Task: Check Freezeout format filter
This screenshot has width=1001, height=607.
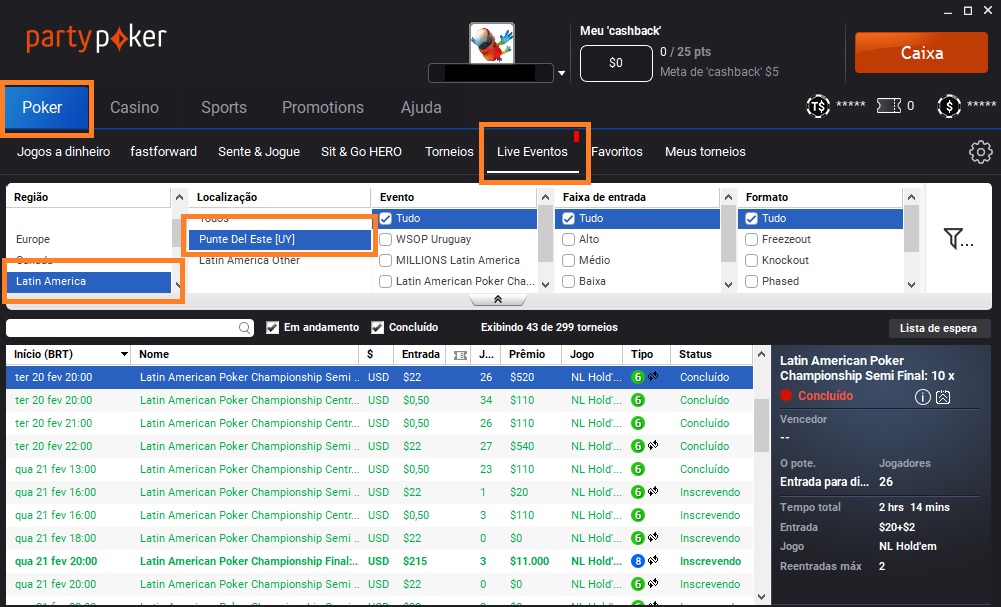Action: click(x=751, y=239)
